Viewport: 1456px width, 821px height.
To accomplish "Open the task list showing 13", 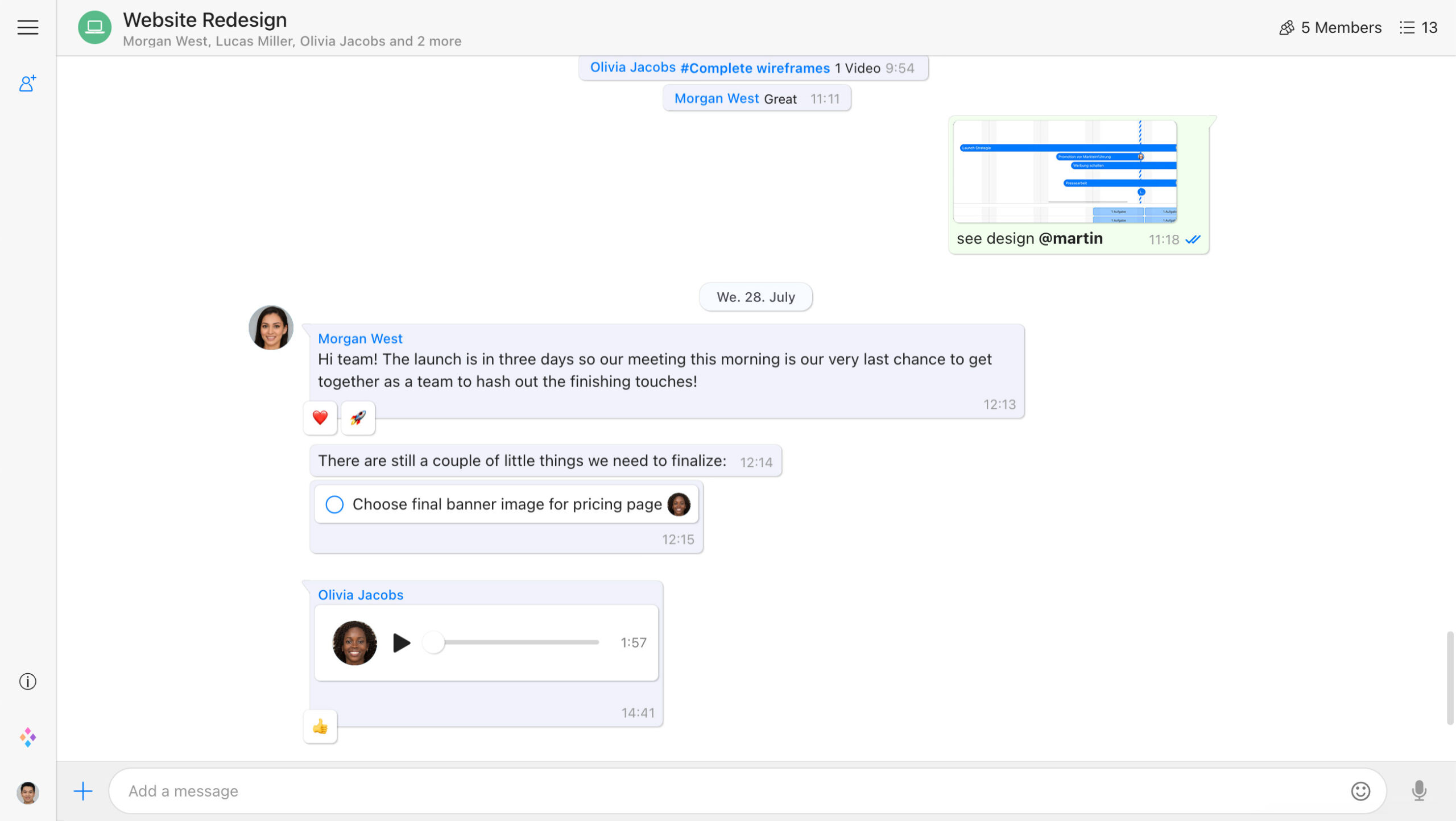I will (1418, 27).
